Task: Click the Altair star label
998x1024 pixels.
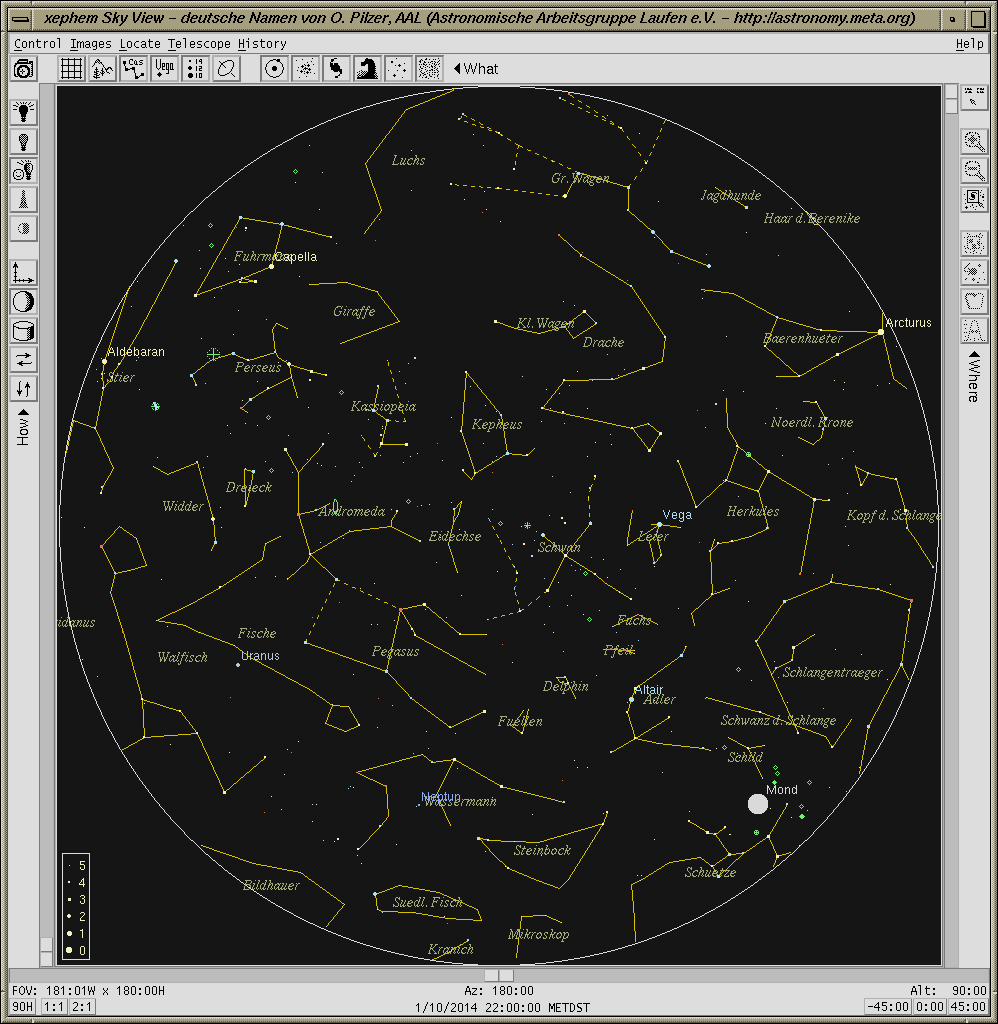Action: pyautogui.click(x=648, y=690)
